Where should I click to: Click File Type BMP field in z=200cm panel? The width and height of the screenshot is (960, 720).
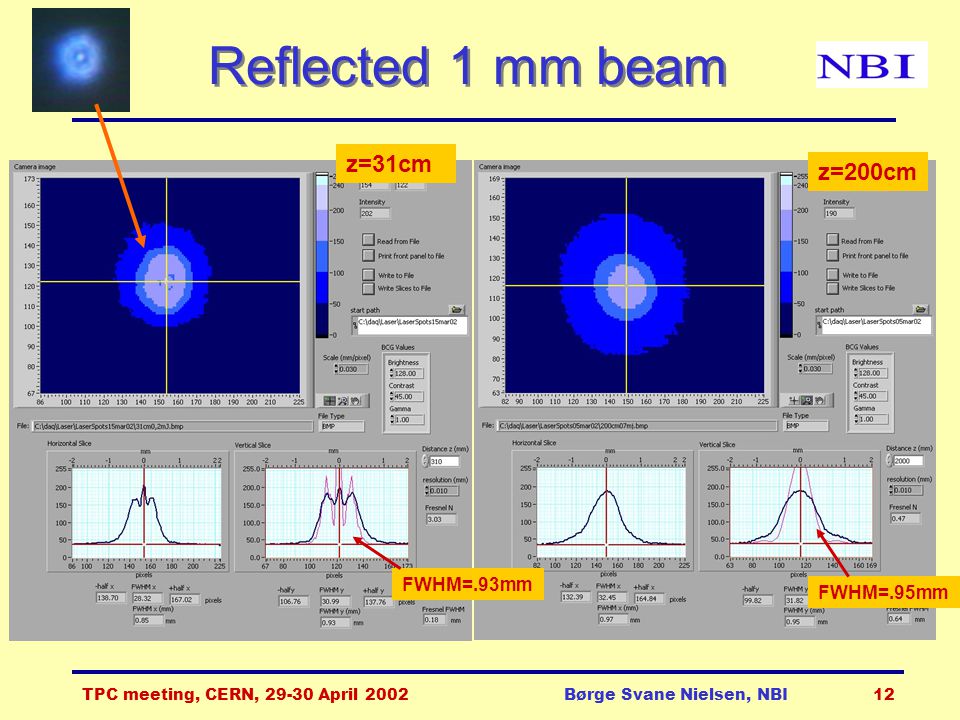tap(805, 426)
